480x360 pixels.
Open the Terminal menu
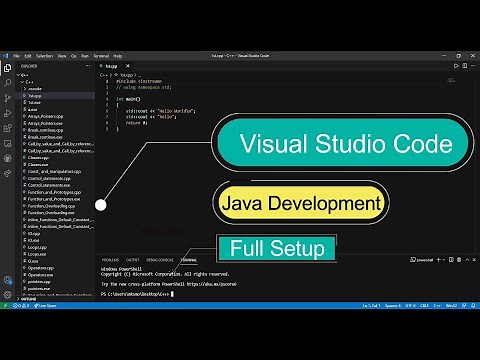point(101,56)
